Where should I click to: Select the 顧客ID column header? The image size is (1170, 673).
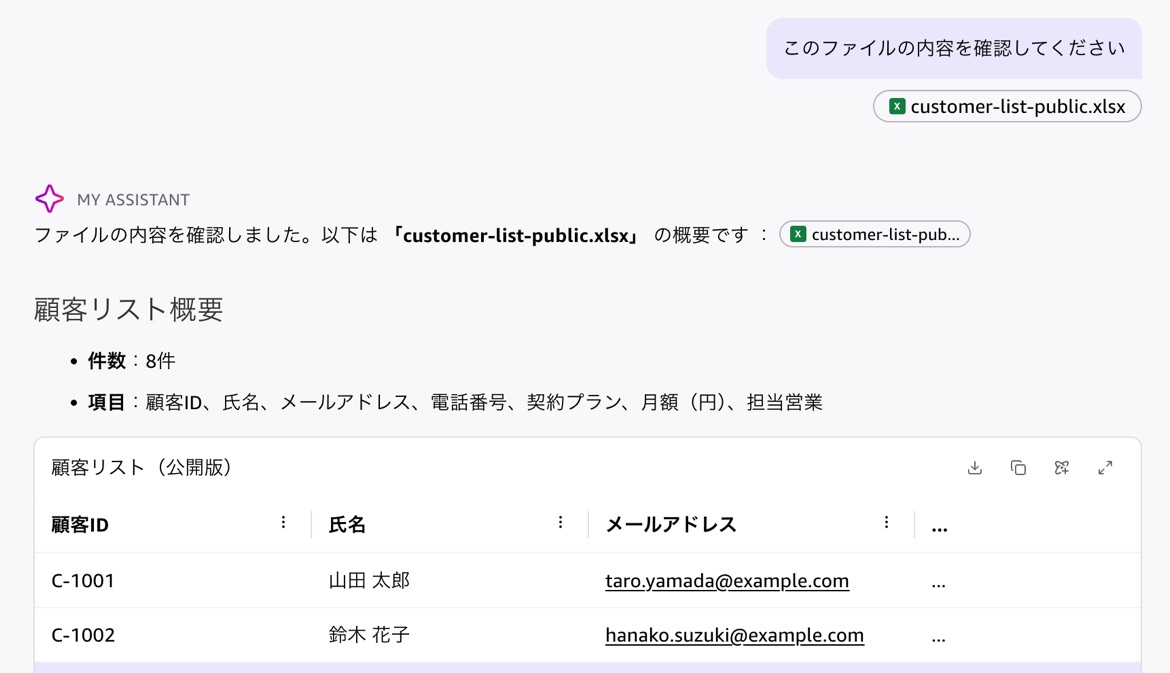pos(80,525)
